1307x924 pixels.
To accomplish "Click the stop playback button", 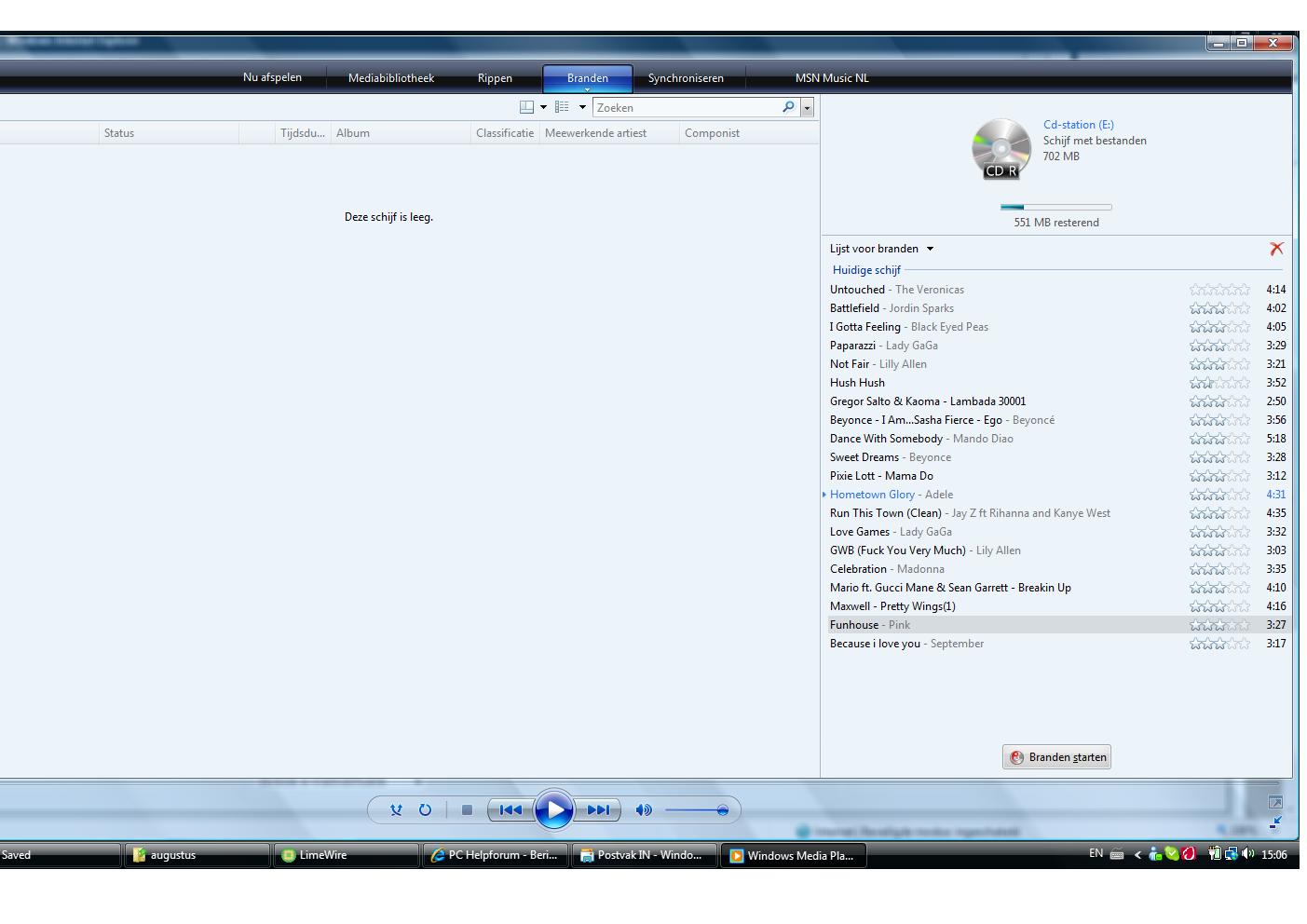I will pos(467,810).
